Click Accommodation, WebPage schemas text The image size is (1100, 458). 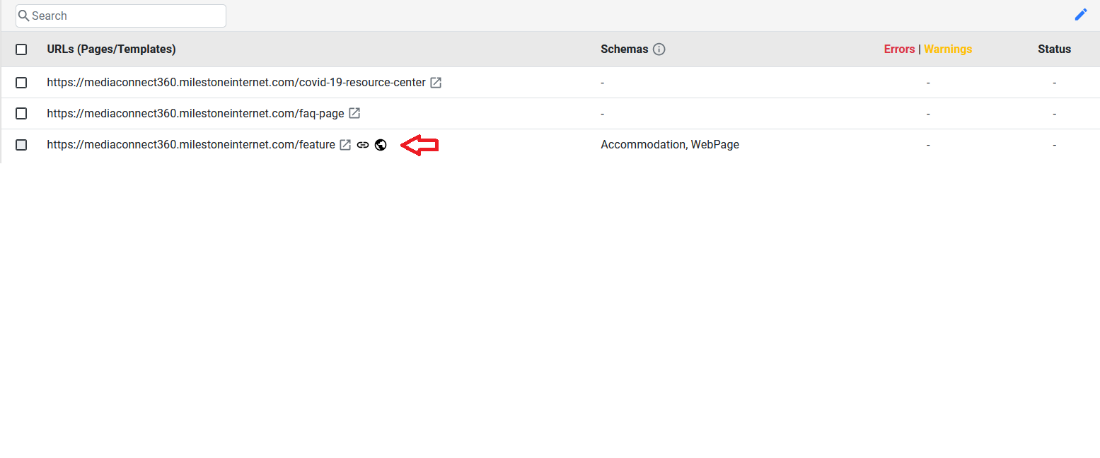(x=670, y=145)
